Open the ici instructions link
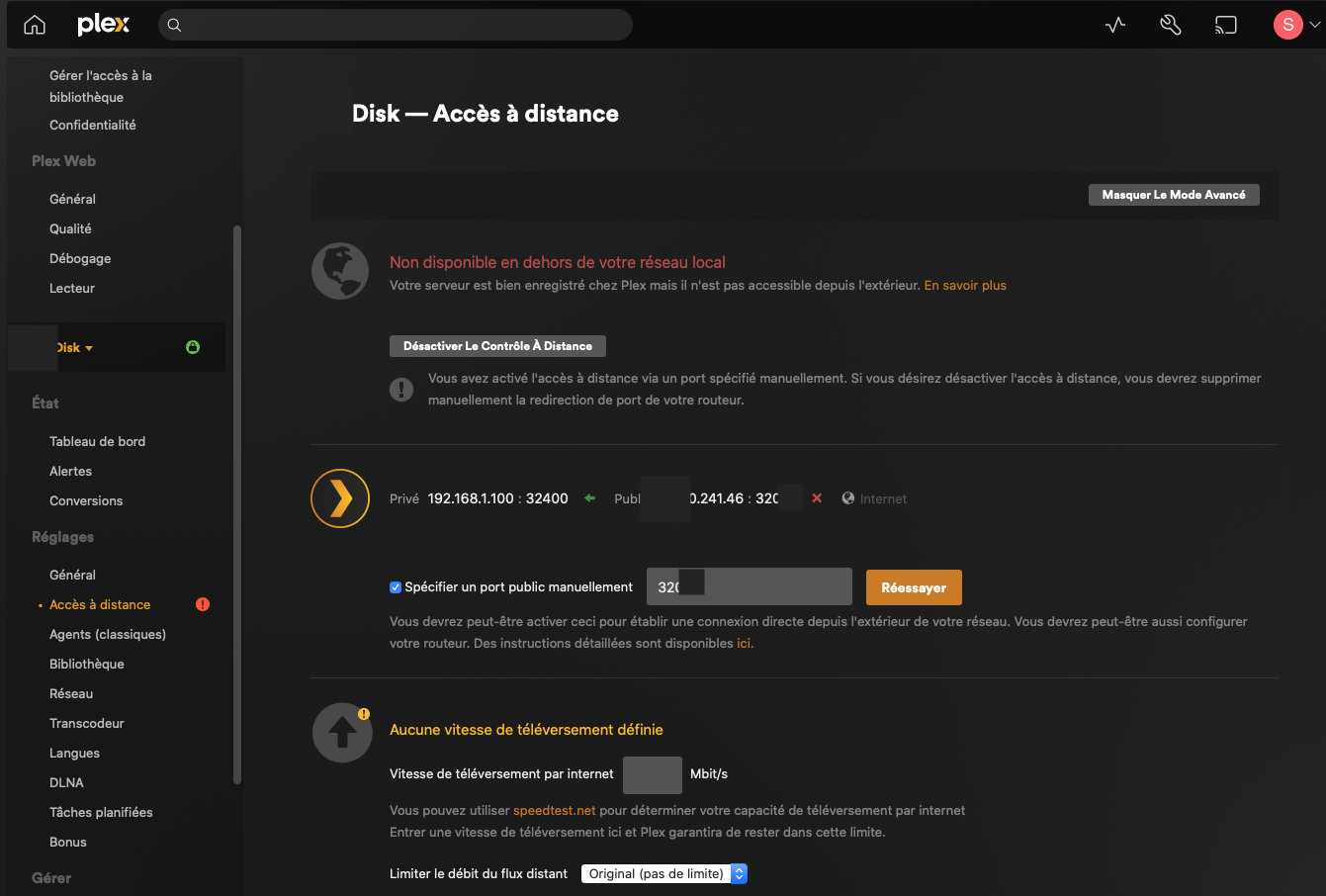 [743, 643]
